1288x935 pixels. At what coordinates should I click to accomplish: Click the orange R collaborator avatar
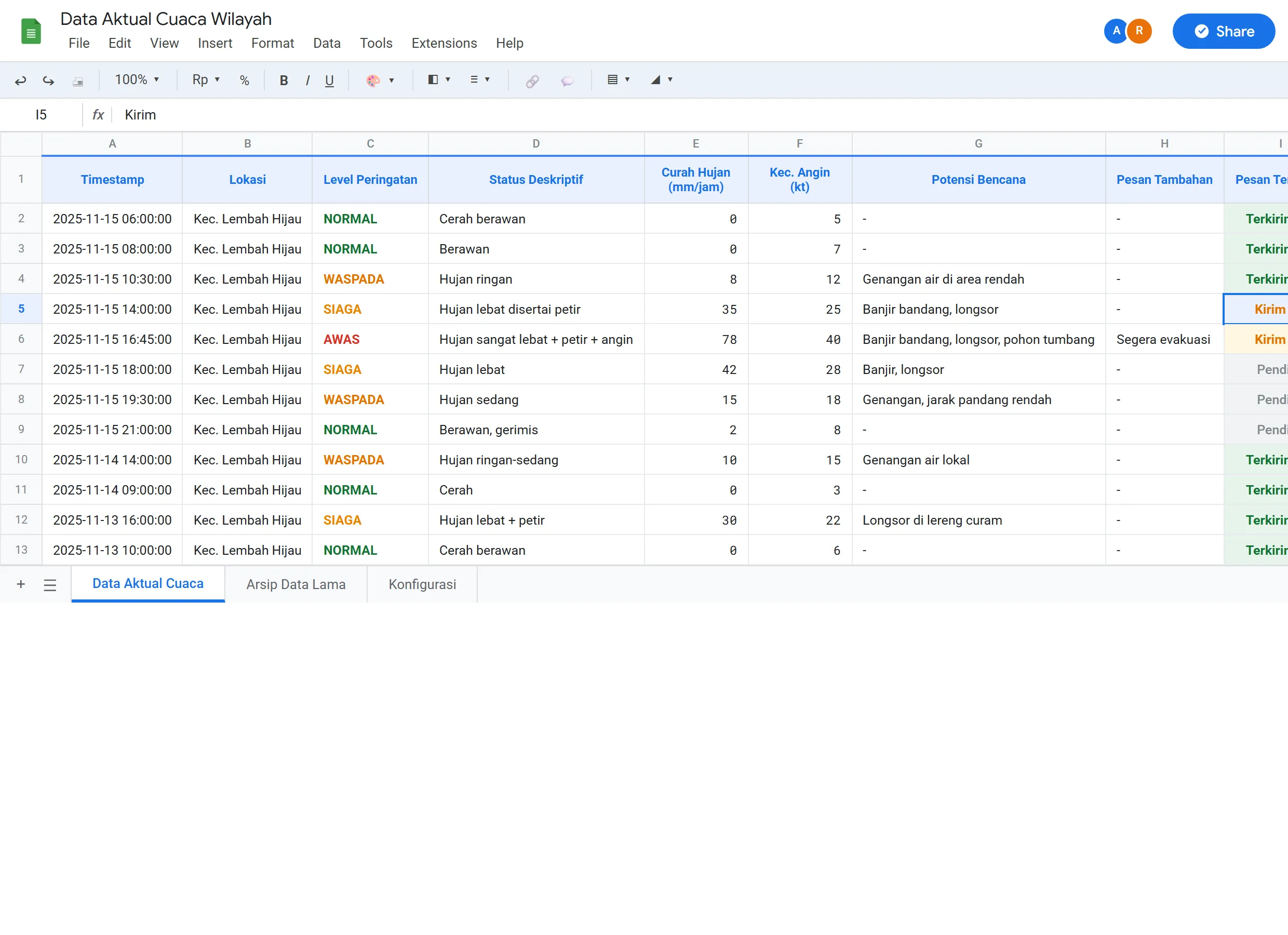pos(1138,31)
